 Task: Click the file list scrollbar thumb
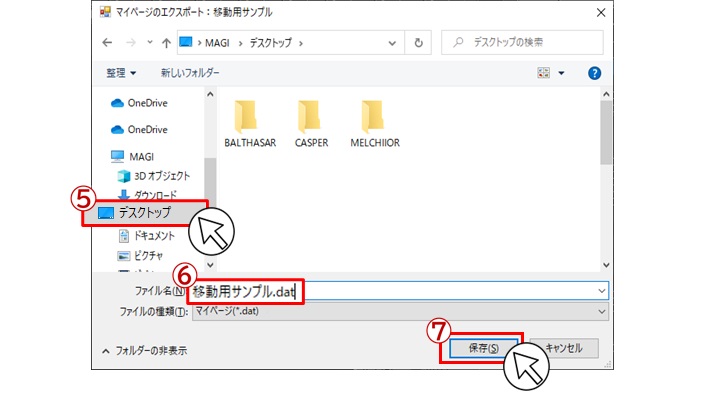[x=606, y=132]
